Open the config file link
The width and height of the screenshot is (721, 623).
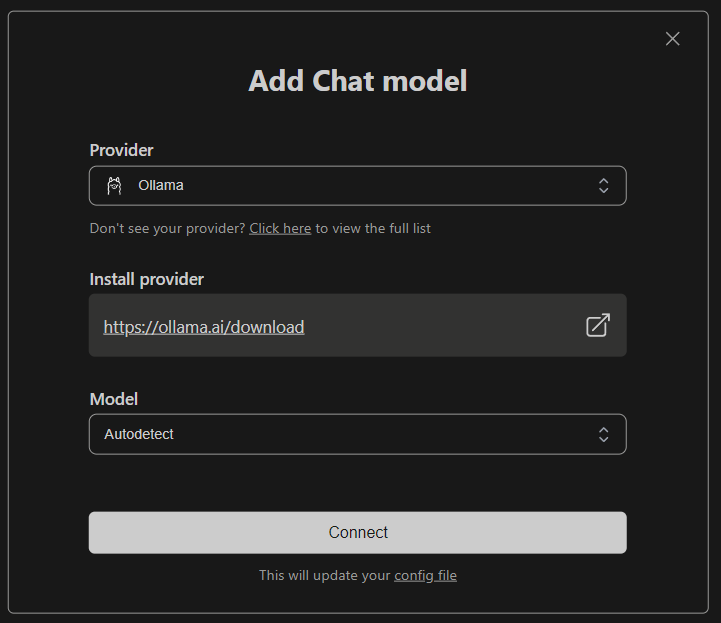pyautogui.click(x=425, y=575)
